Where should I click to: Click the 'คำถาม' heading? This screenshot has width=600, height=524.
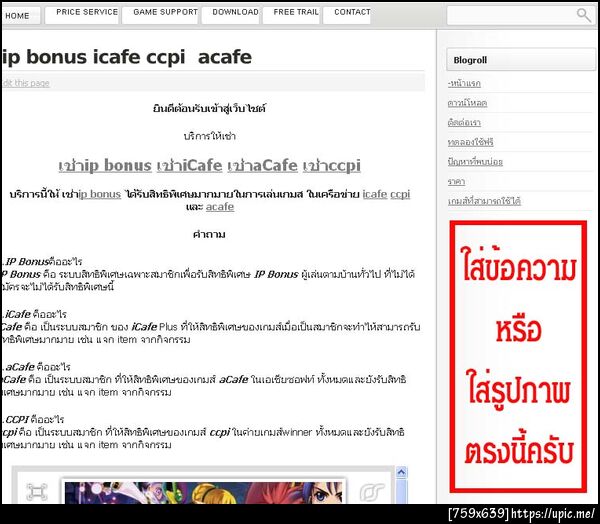coord(209,234)
